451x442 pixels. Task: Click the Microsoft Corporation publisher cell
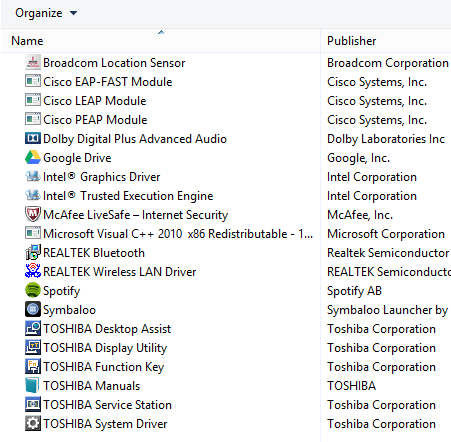pos(386,234)
